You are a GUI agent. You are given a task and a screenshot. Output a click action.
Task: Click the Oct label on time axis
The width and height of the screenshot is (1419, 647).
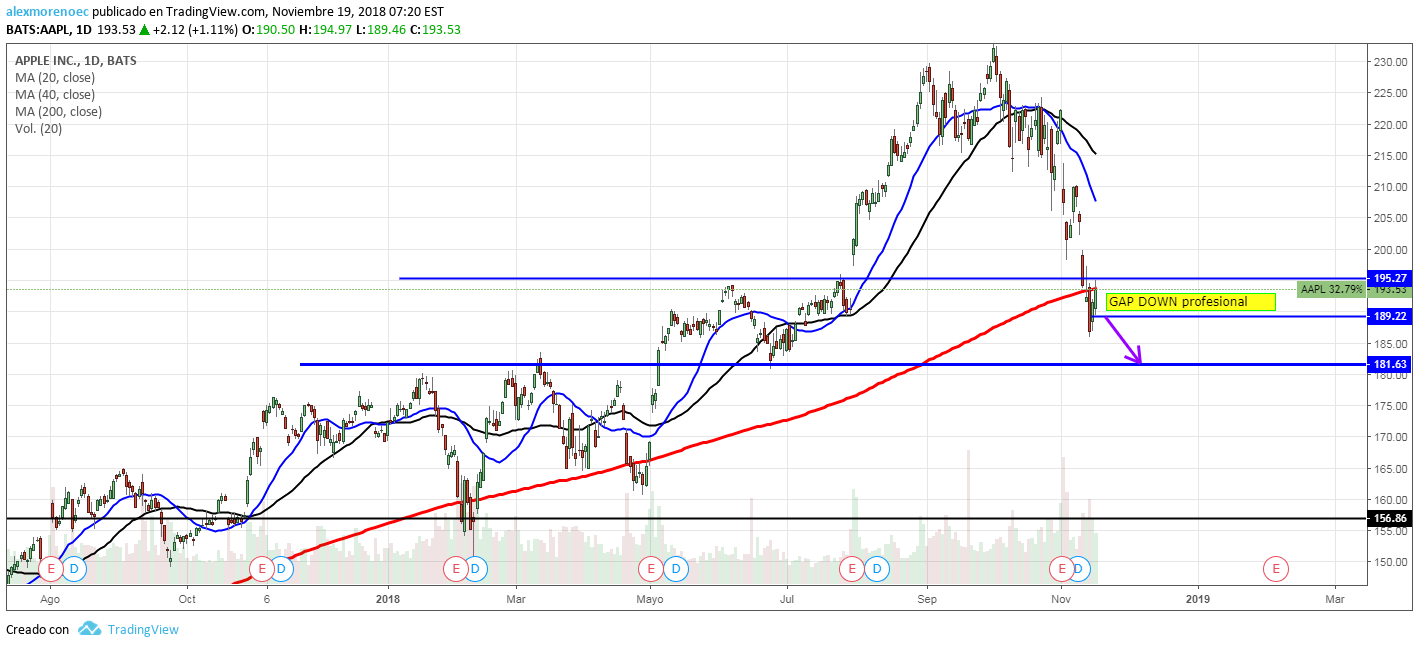click(x=186, y=599)
